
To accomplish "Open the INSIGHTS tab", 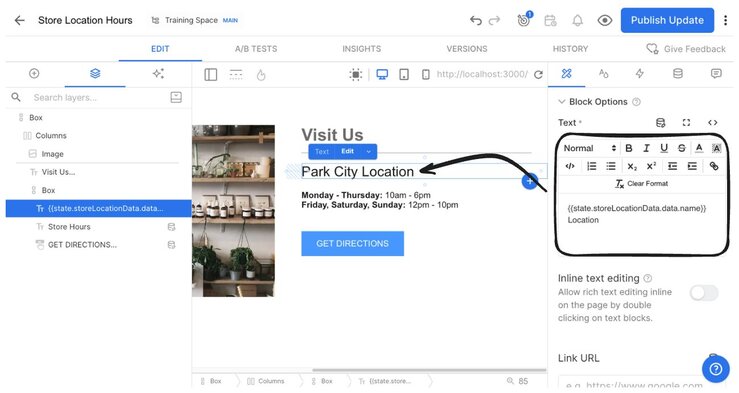I will click(x=361, y=49).
